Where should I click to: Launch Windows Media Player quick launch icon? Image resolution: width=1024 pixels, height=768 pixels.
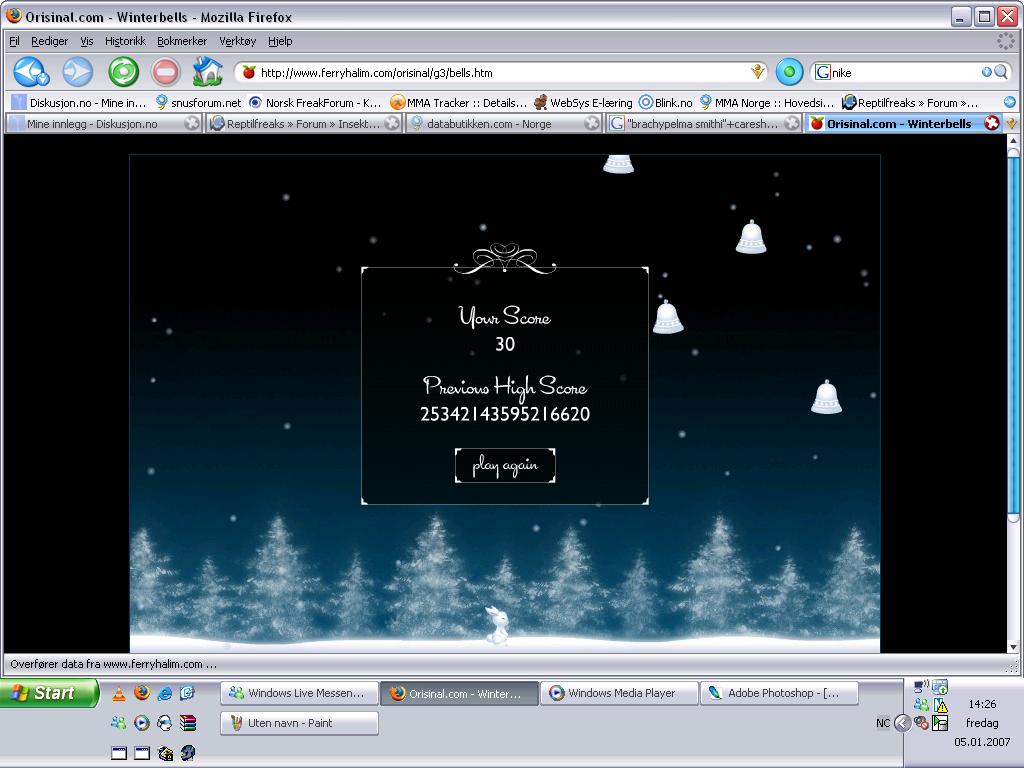pyautogui.click(x=142, y=723)
